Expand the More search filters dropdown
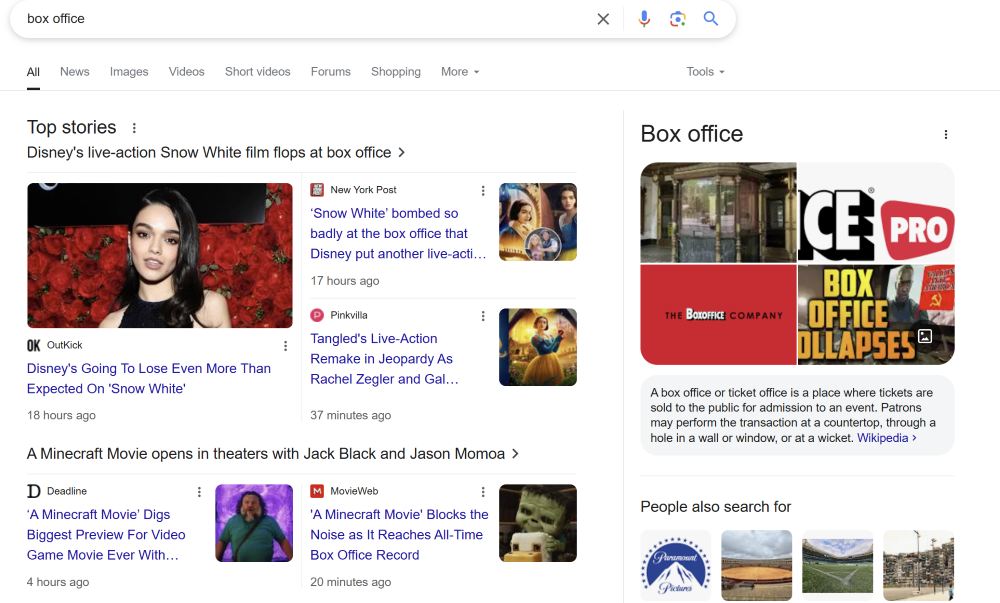Viewport: 1000px width, 603px height. coord(460,72)
